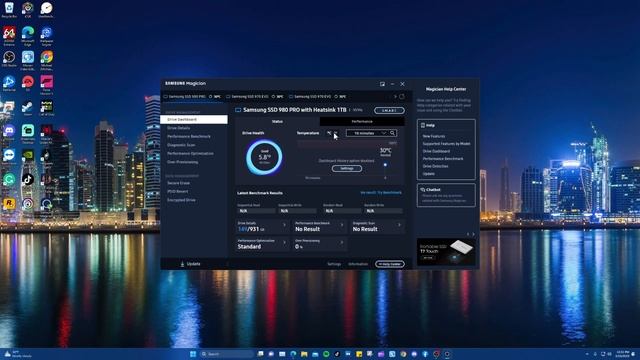640x360 pixels.
Task: Select the first Samsung SSD 970 EVO tab
Action: tap(255, 97)
